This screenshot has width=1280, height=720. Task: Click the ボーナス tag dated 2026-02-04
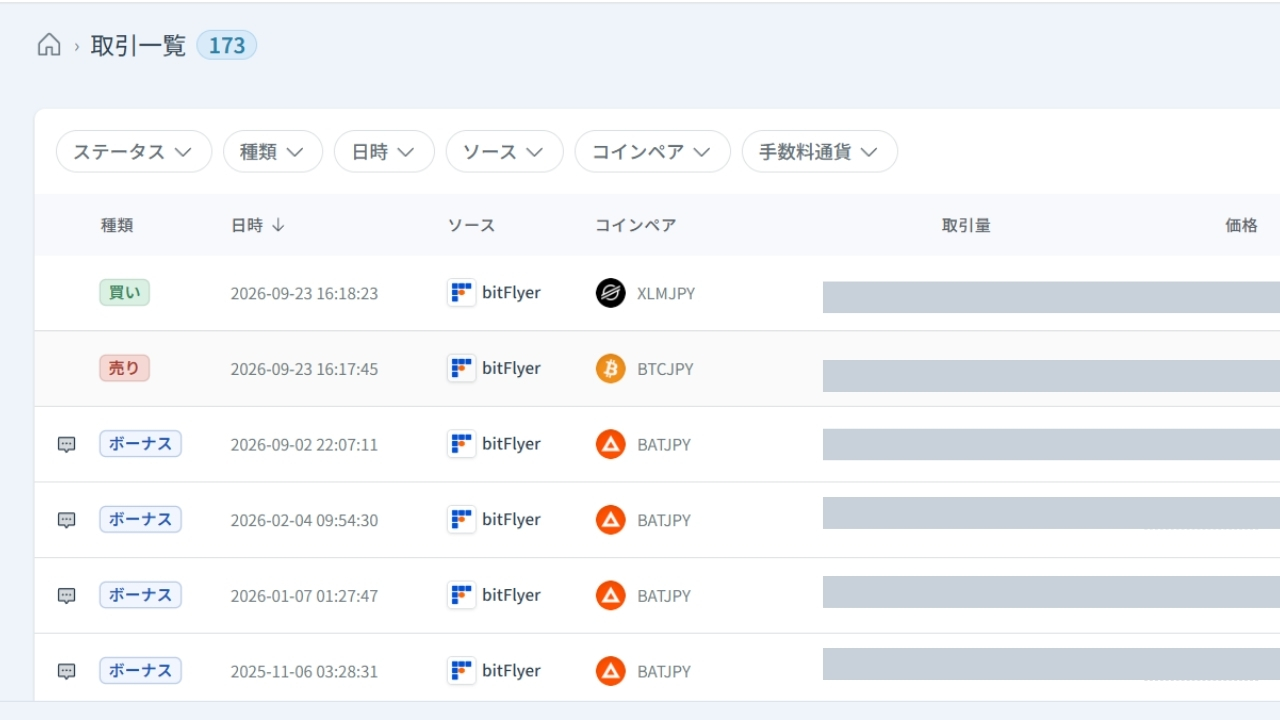[x=140, y=519]
